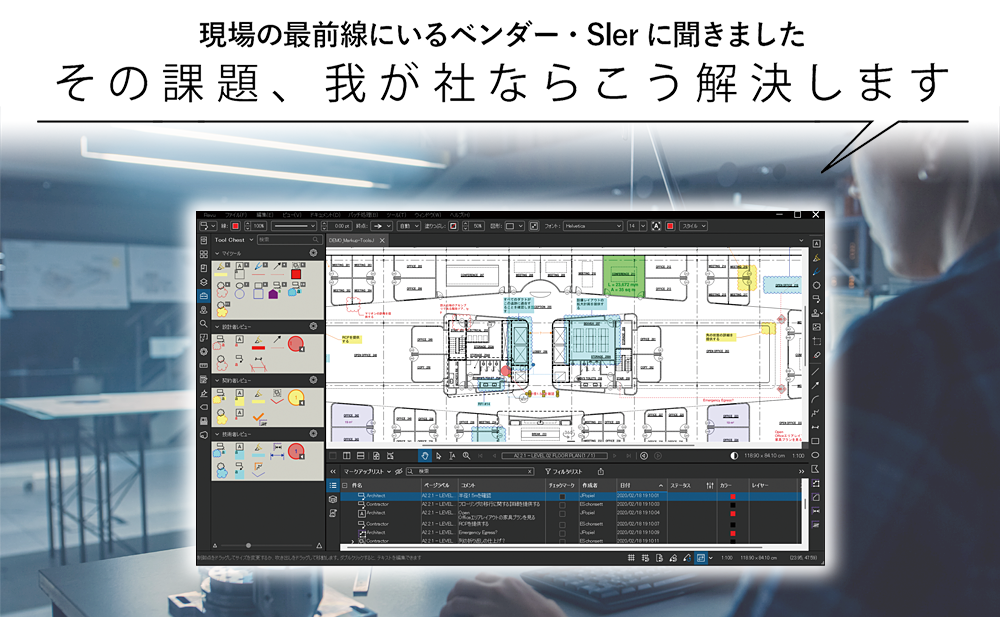1000x617 pixels.
Task: Open the マークアップリスト panel button
Action: (358, 469)
